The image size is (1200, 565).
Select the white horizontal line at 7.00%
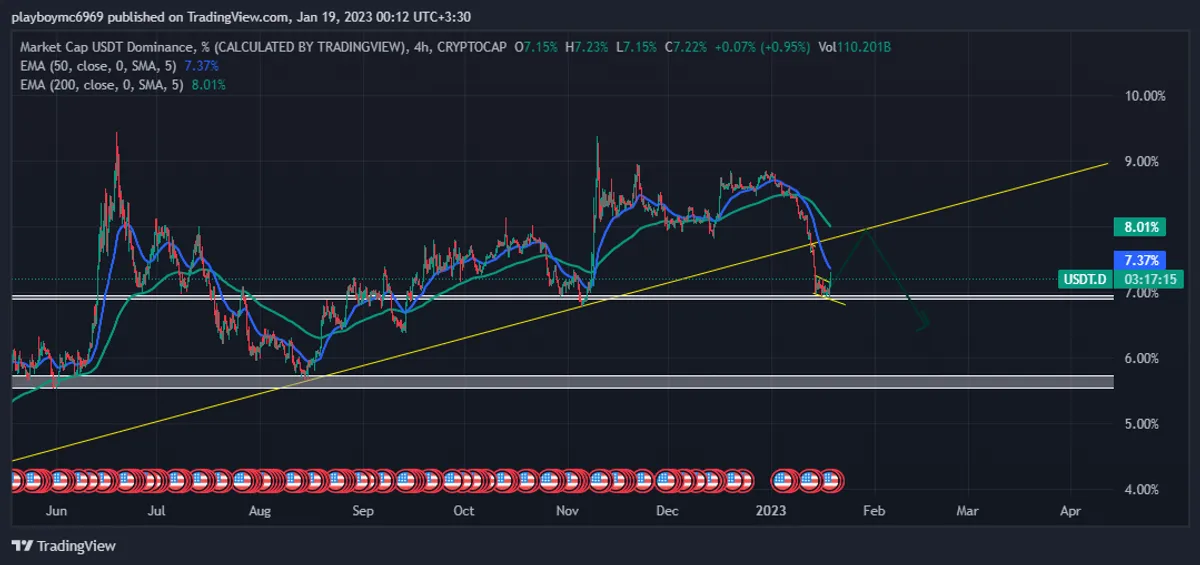(x=400, y=296)
